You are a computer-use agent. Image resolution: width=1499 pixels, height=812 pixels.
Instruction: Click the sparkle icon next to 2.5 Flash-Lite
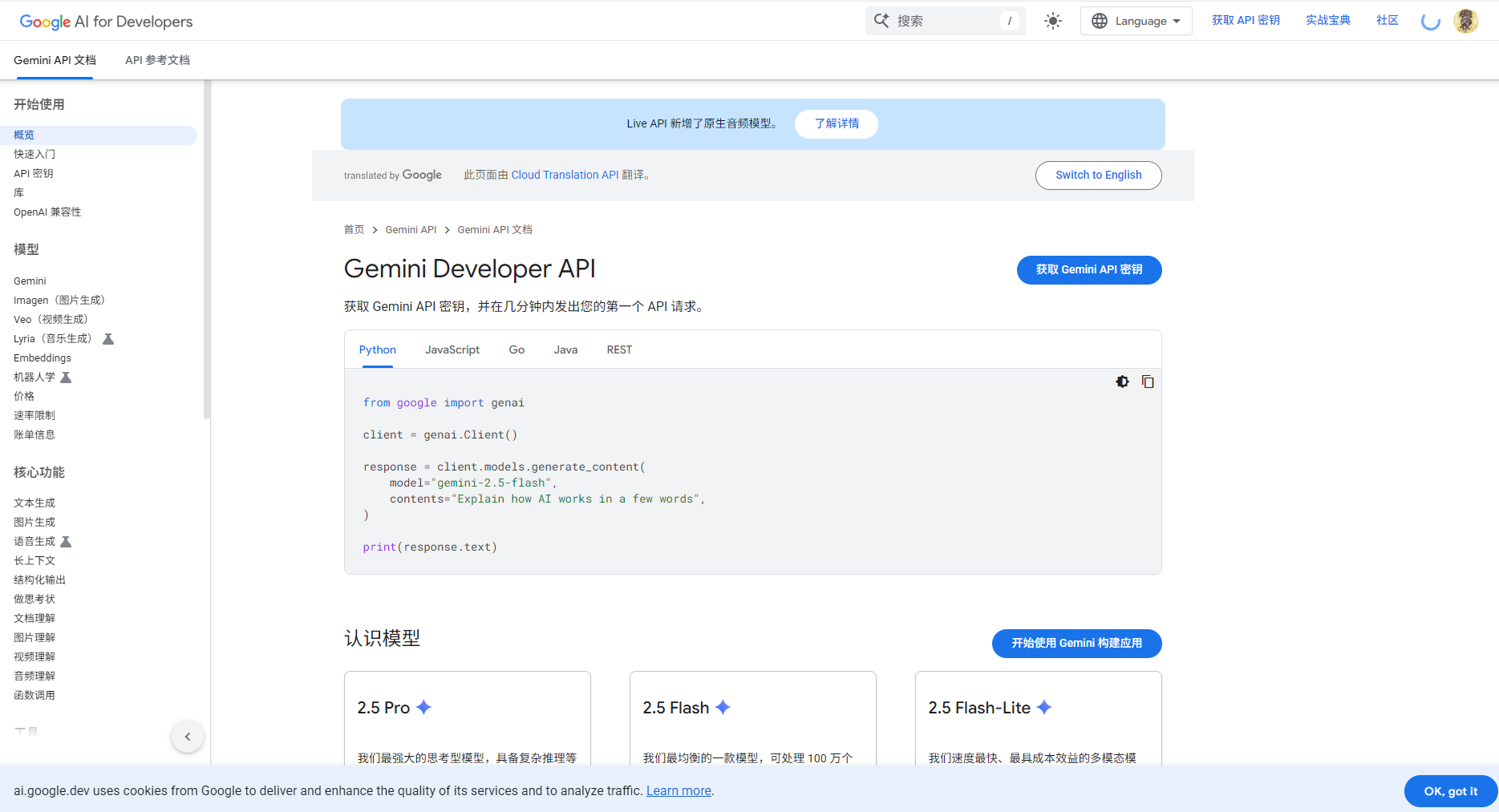[x=1043, y=707]
